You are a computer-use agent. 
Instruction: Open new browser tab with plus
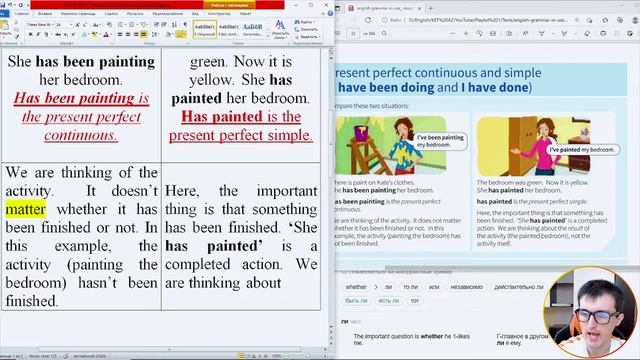point(431,8)
